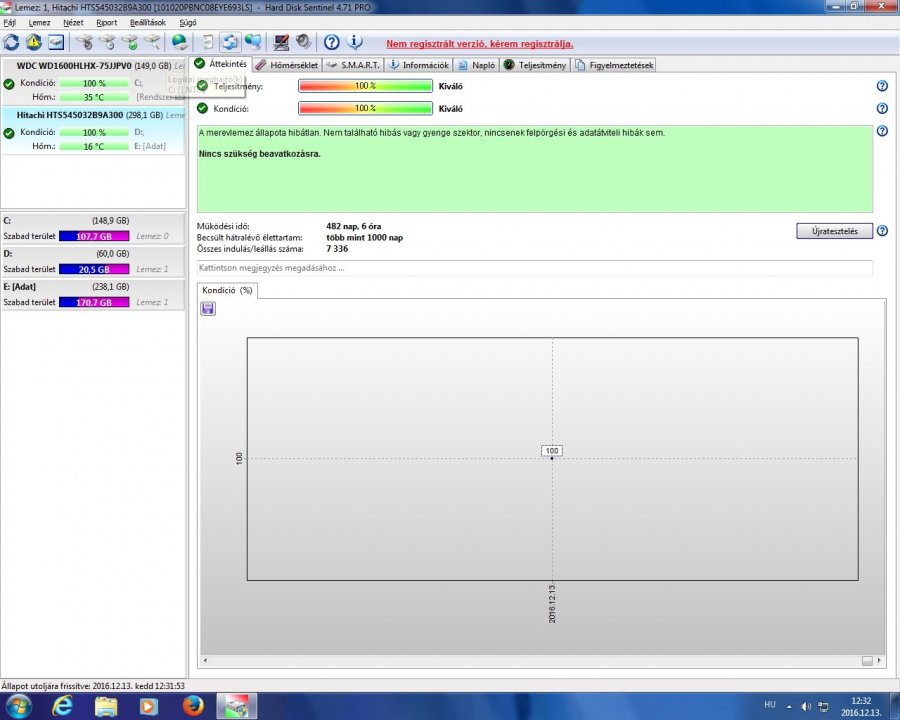Screen dimensions: 900x720
Task: Click the D: free space 20,5 GB bar
Action: point(94,269)
